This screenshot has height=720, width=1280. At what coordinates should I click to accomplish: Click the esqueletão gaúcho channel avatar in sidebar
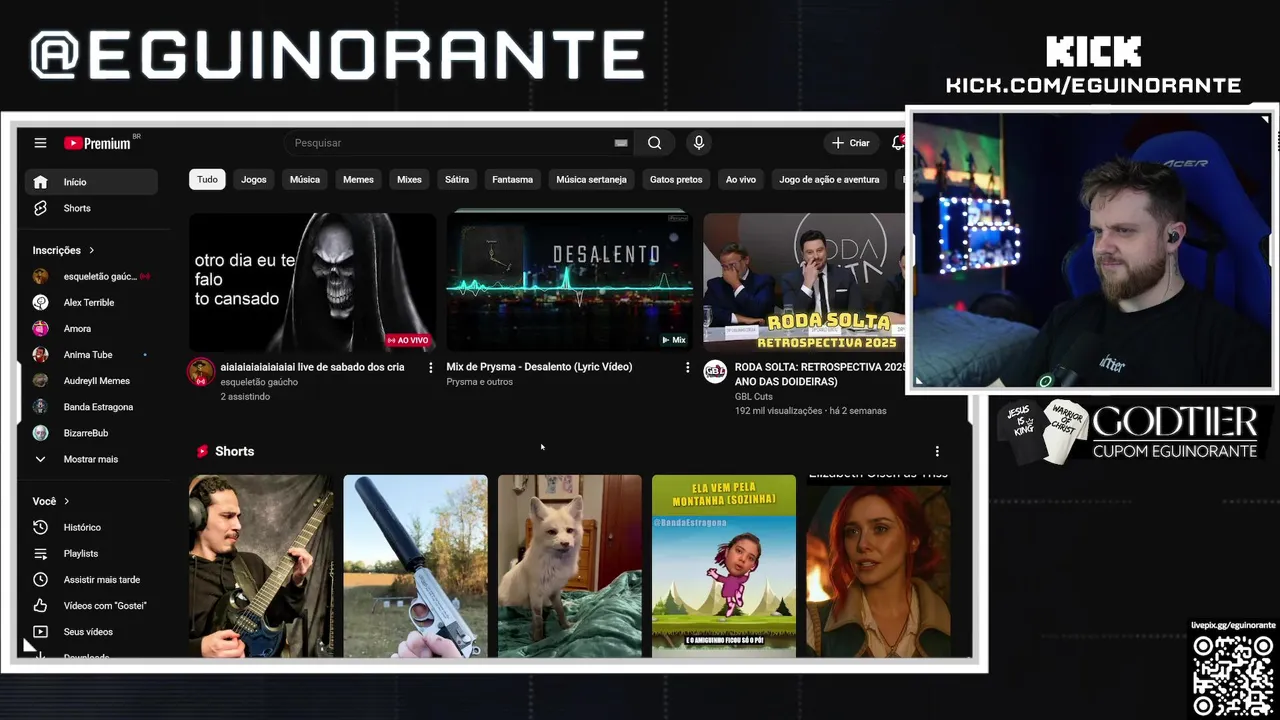tap(40, 276)
